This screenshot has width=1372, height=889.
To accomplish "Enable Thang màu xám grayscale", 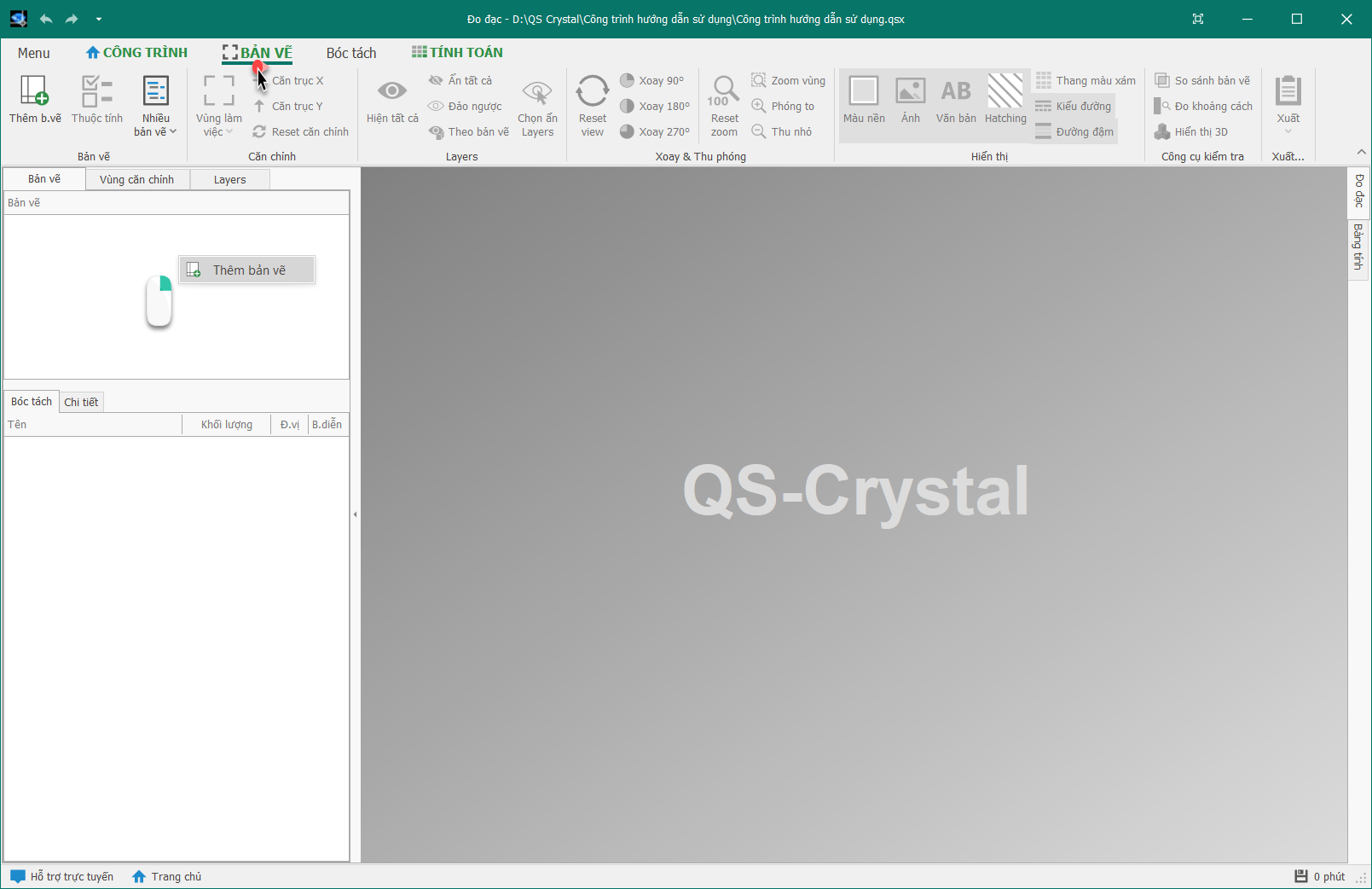I will pyautogui.click(x=1085, y=80).
